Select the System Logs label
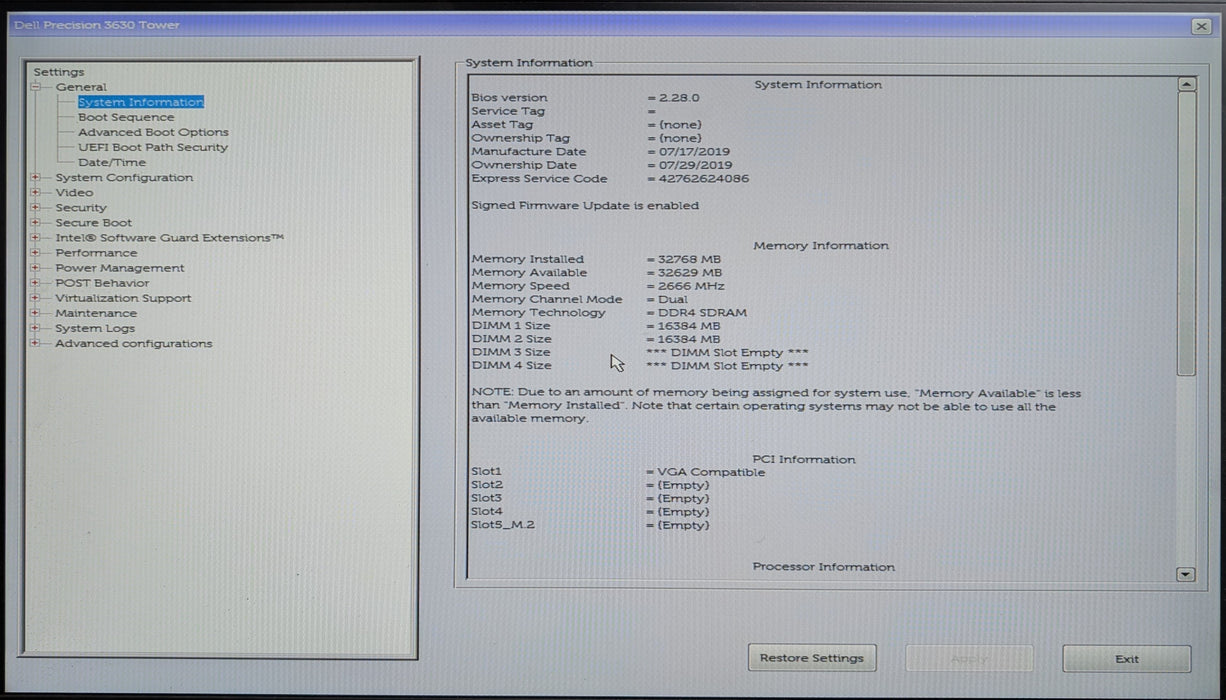The width and height of the screenshot is (1226, 700). pyautogui.click(x=95, y=328)
